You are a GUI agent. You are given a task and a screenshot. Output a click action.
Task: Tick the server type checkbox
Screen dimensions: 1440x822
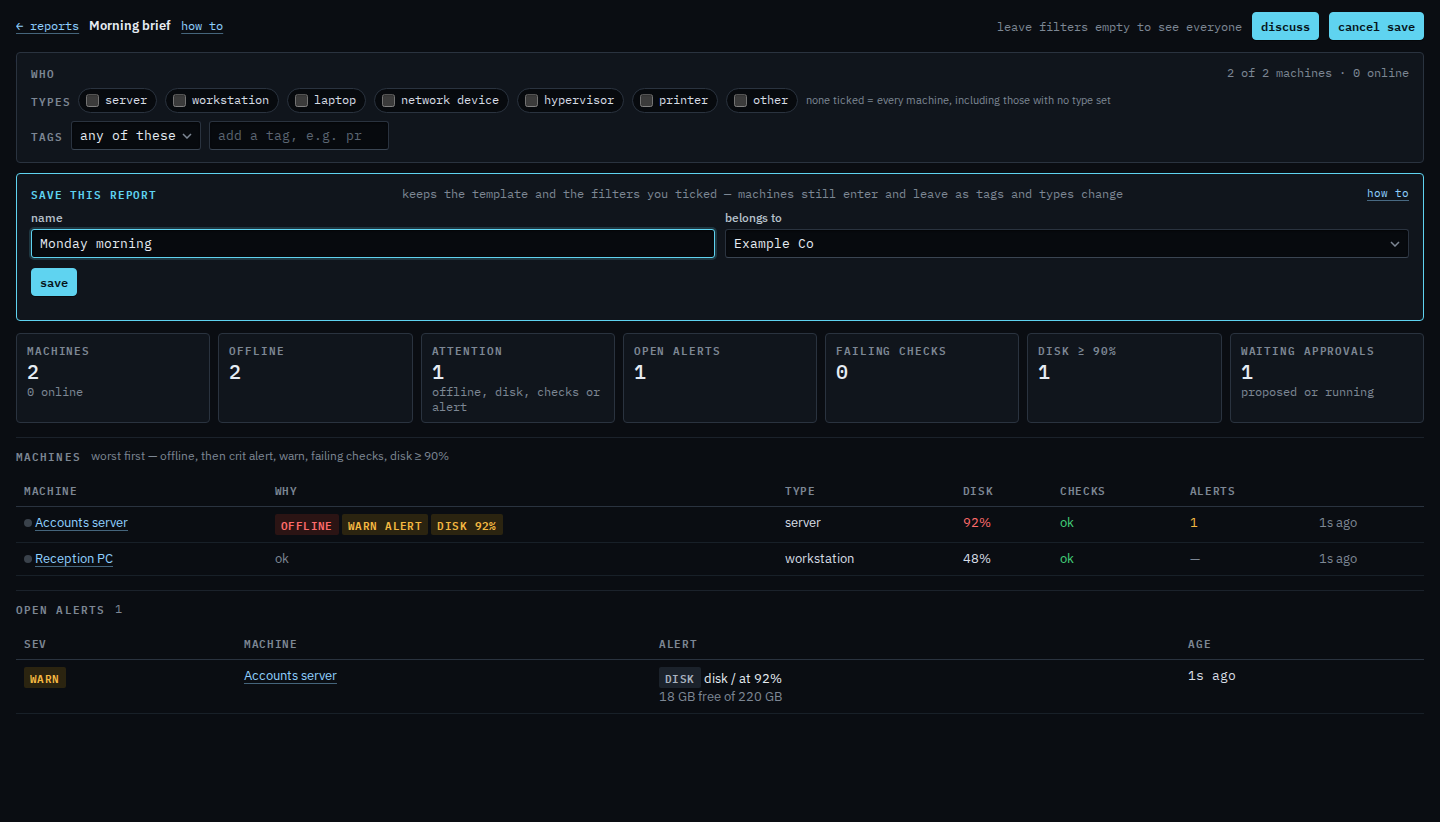[x=92, y=100]
